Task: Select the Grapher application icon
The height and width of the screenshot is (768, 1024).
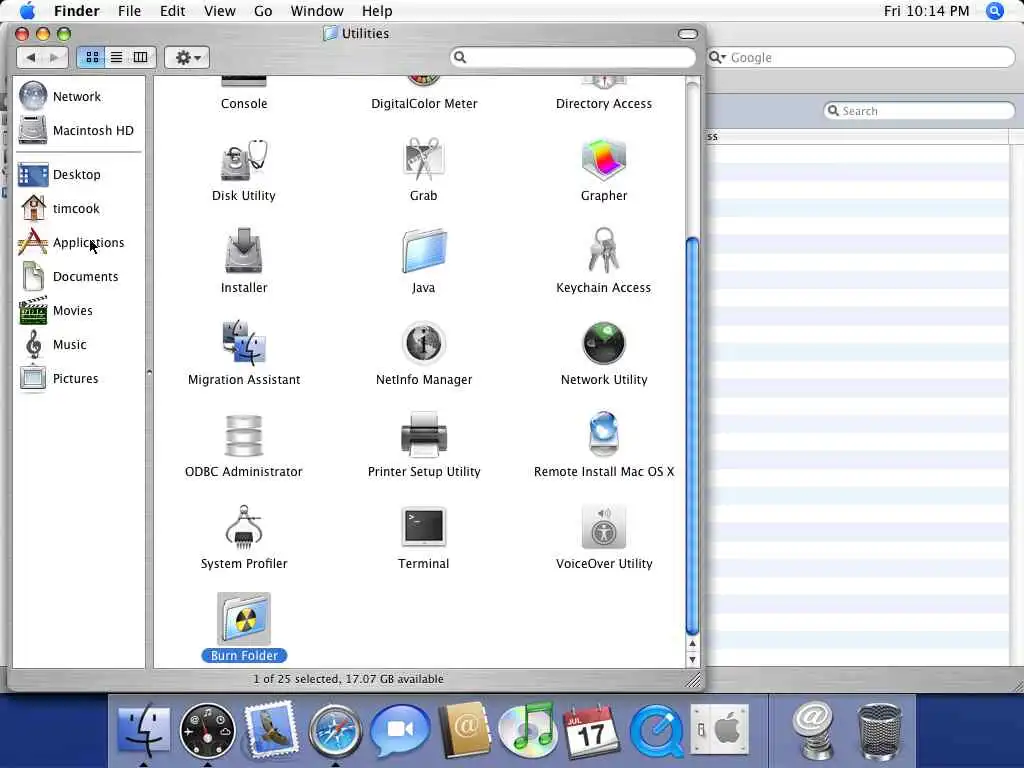Action: [x=603, y=160]
